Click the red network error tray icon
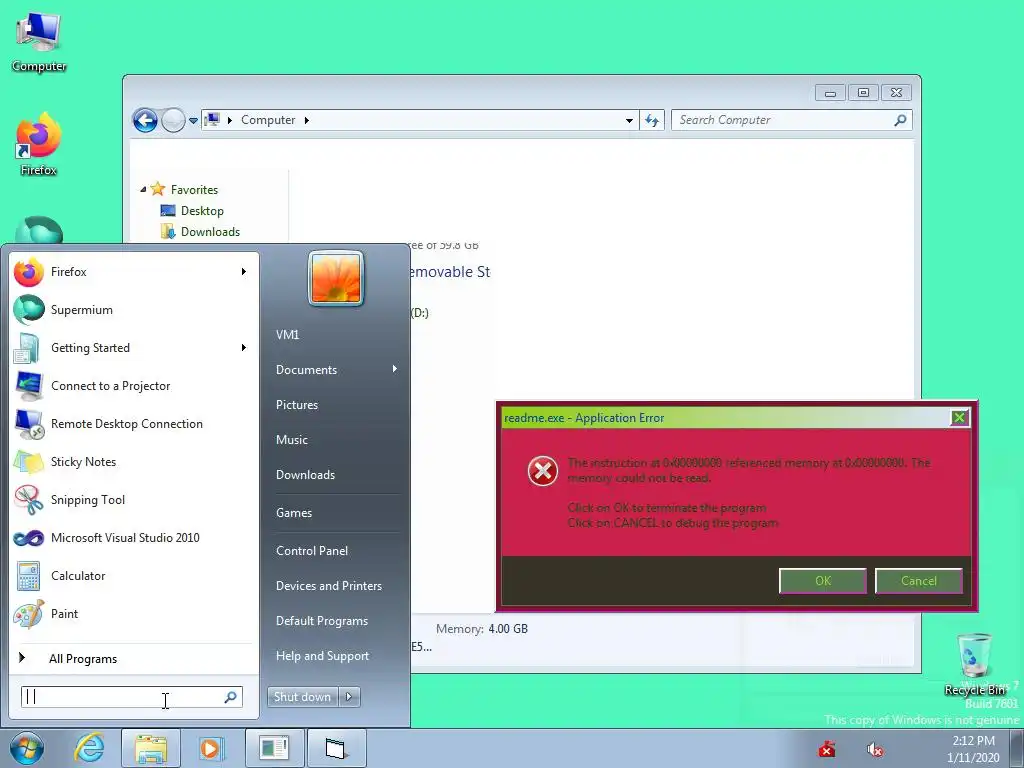The height and width of the screenshot is (768, 1024). click(827, 749)
